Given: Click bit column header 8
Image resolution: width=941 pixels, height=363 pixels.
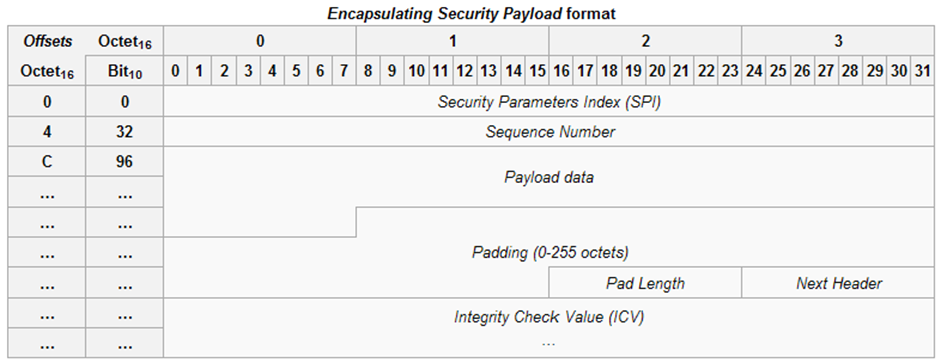Looking at the screenshot, I should tap(368, 71).
